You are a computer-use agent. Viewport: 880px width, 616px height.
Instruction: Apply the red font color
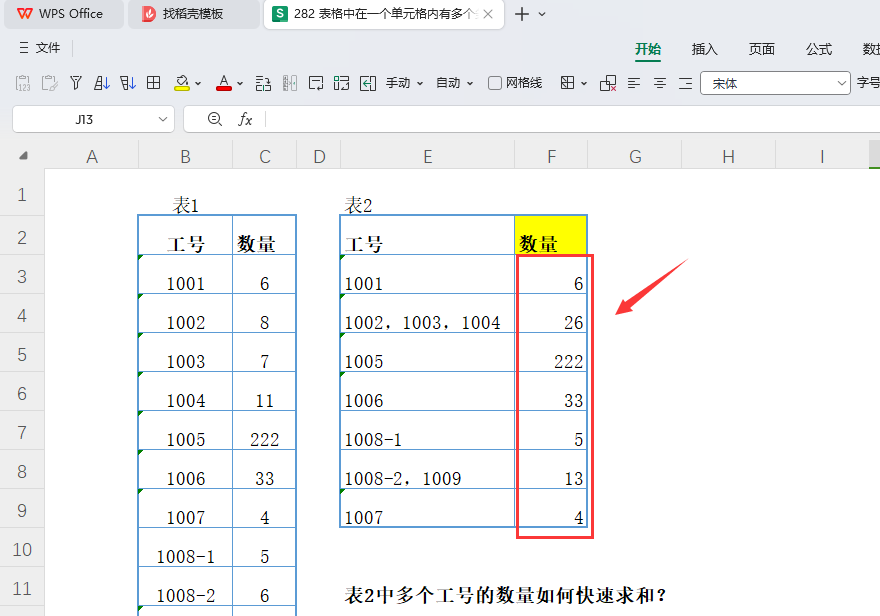pyautogui.click(x=224, y=84)
